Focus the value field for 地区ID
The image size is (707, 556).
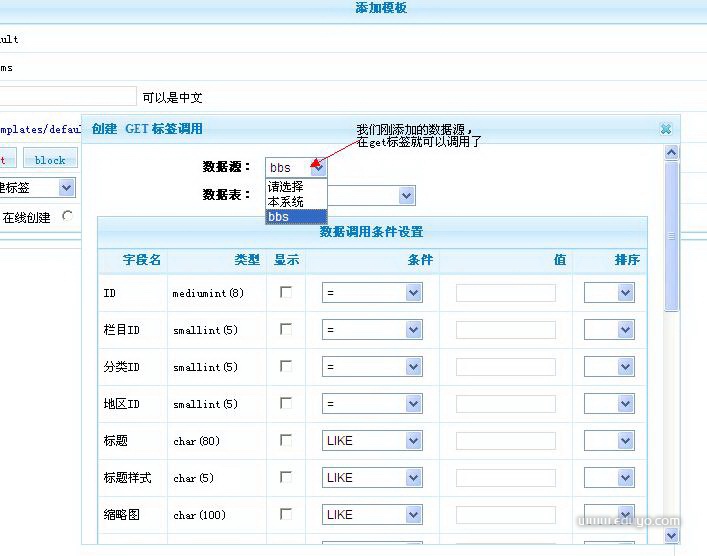point(505,404)
